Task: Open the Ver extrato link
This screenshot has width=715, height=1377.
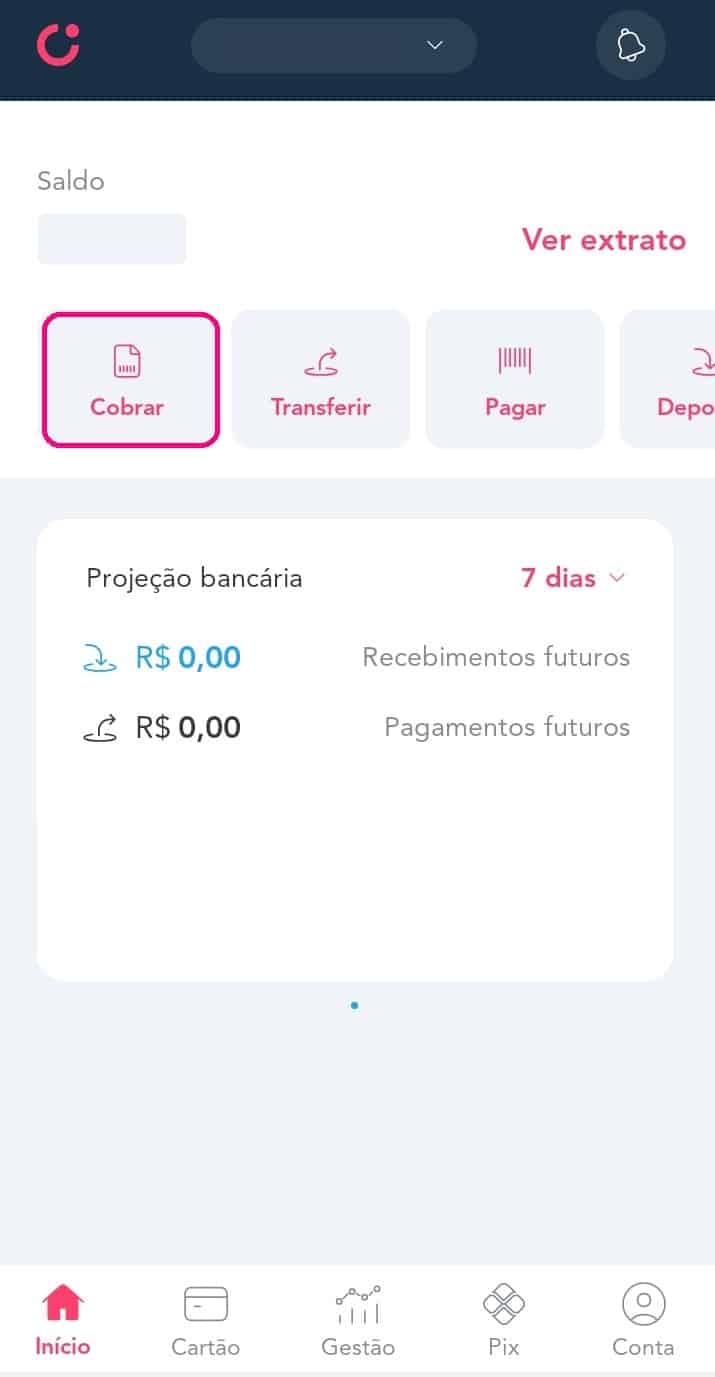Action: [603, 240]
